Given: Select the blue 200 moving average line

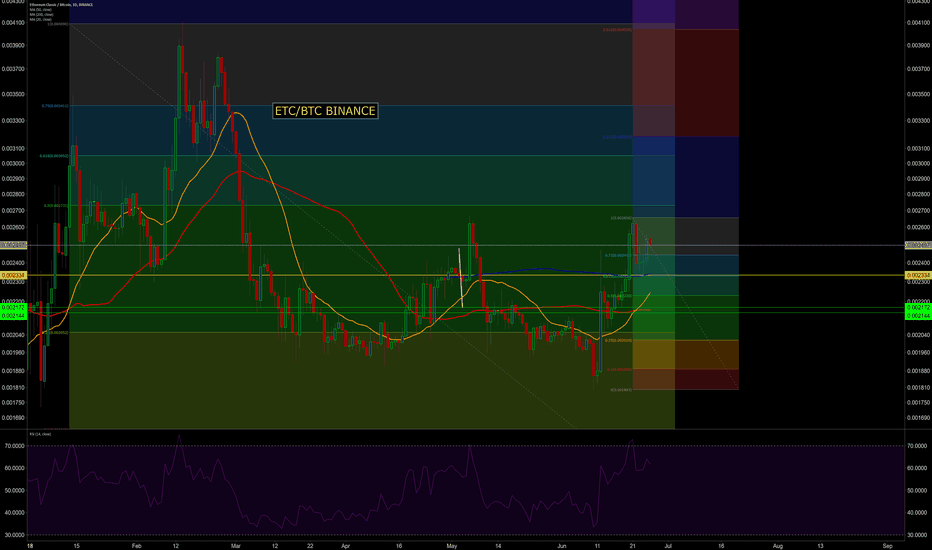Looking at the screenshot, I should coord(547,269).
